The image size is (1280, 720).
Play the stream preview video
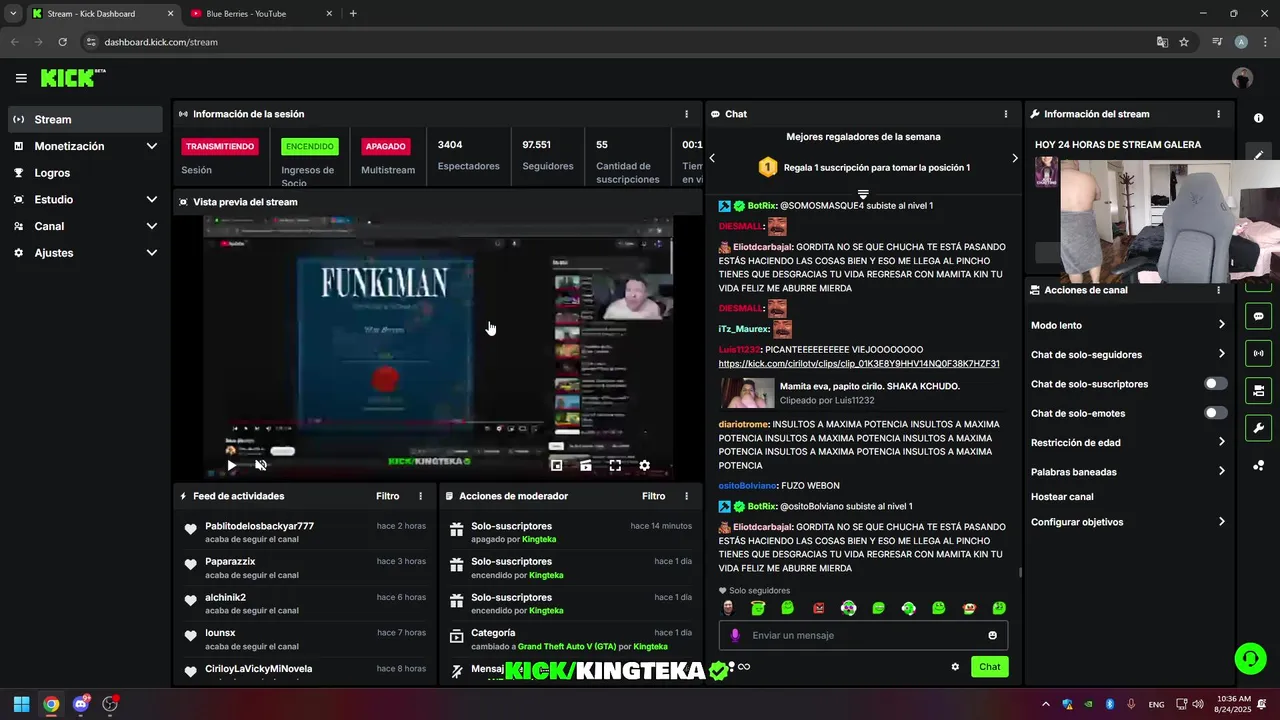pyautogui.click(x=231, y=465)
